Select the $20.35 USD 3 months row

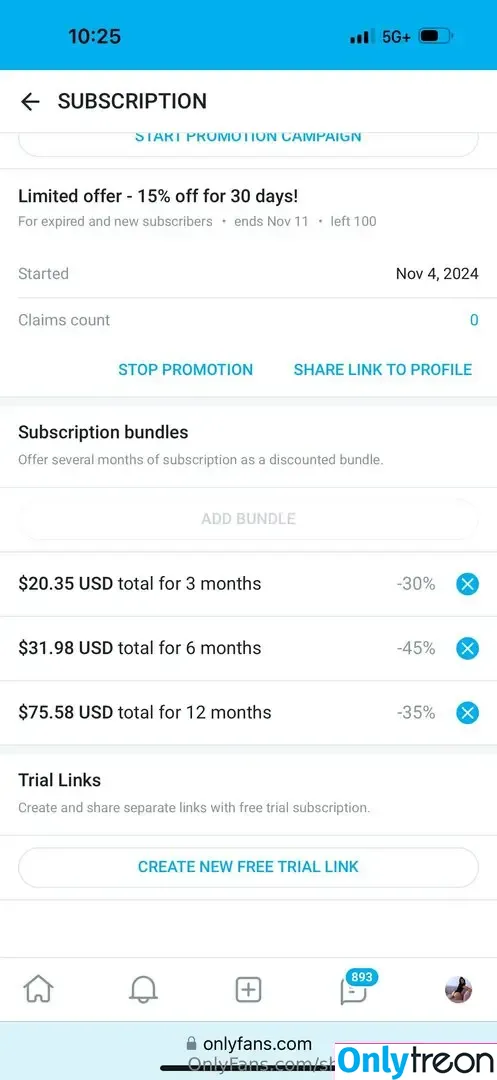pyautogui.click(x=248, y=584)
